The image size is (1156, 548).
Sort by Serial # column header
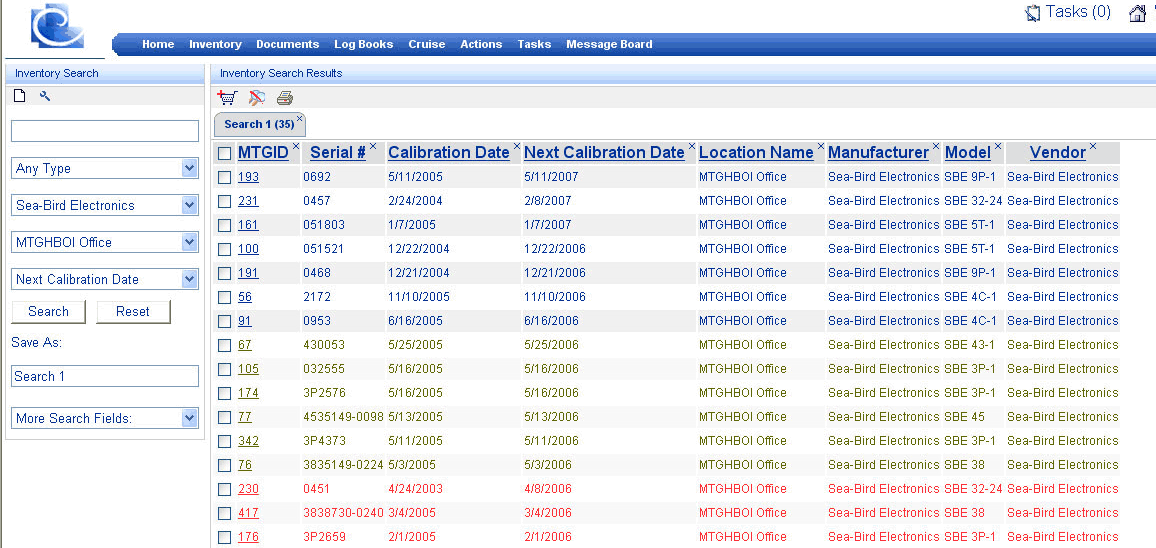click(x=338, y=153)
